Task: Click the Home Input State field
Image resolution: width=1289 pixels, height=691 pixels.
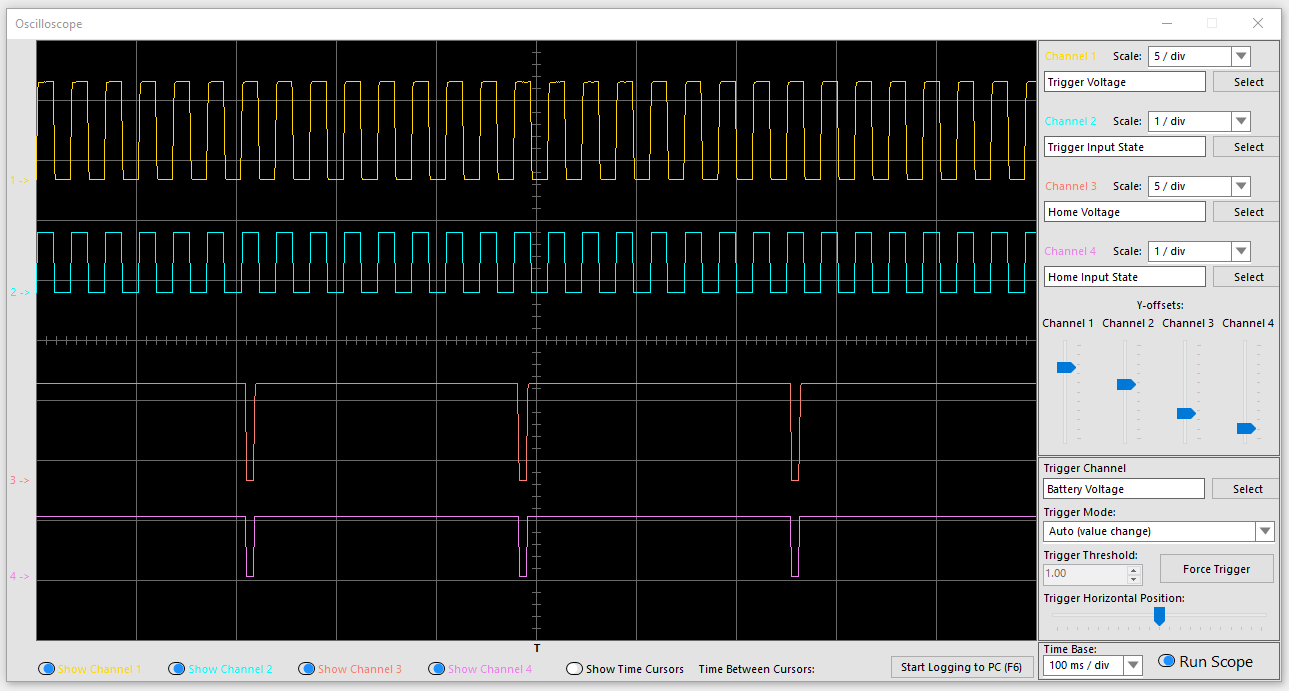Action: 1124,277
